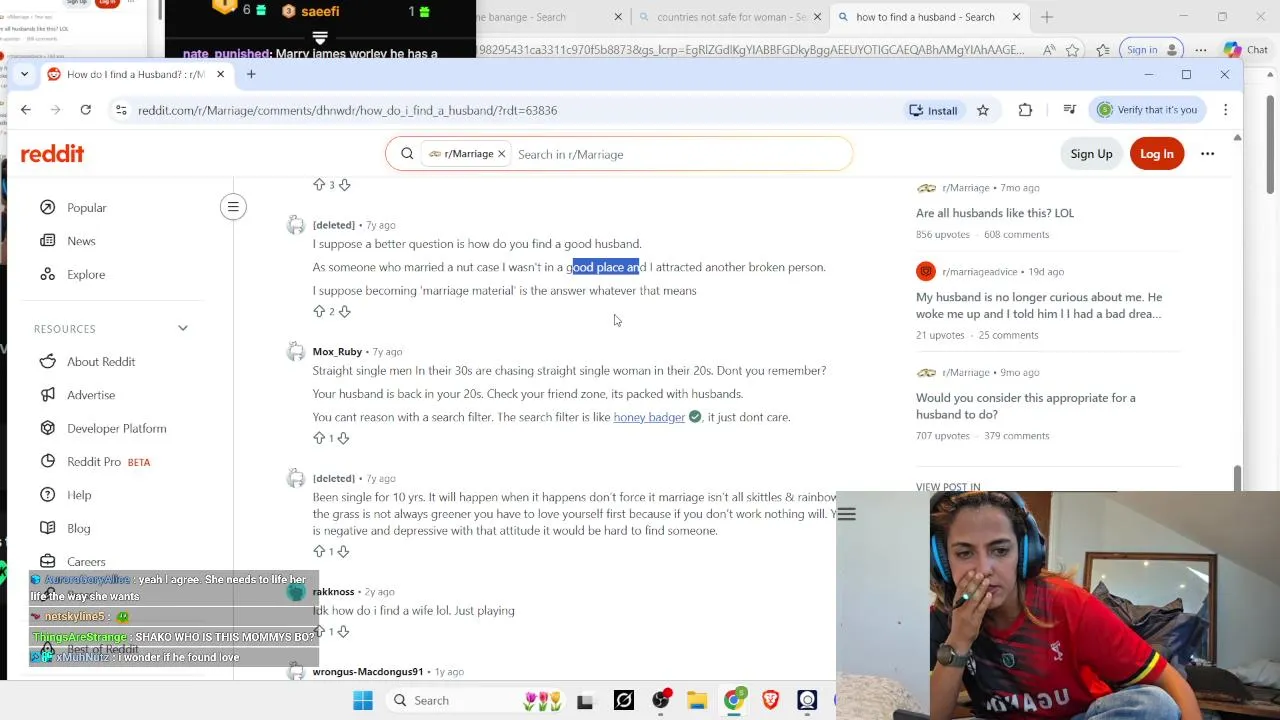Open the media control icon in toolbar
The image size is (1280, 720).
coord(1069,110)
